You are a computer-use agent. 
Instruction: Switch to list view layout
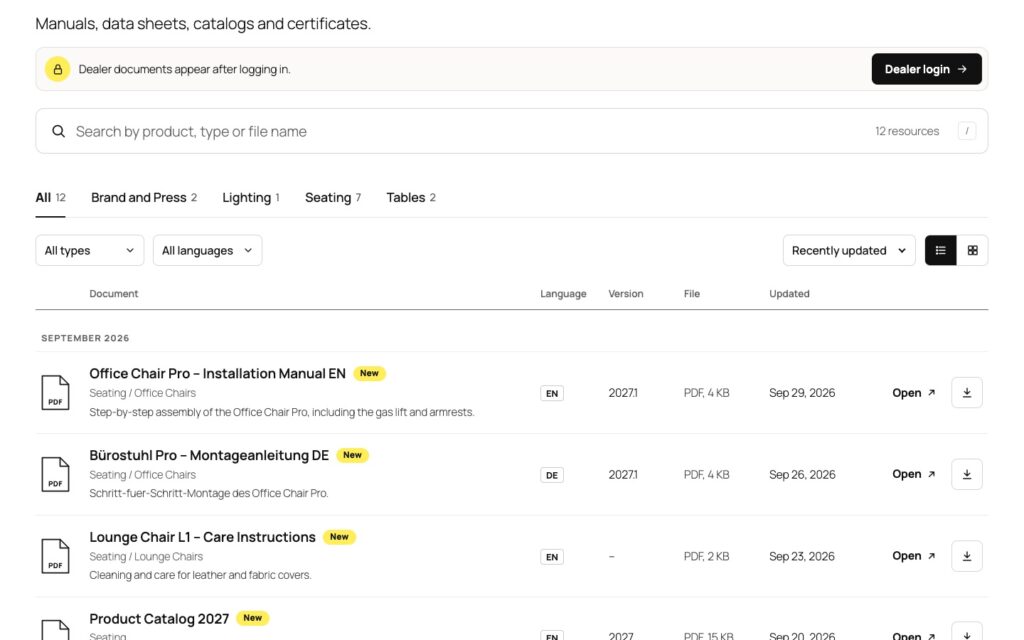940,250
